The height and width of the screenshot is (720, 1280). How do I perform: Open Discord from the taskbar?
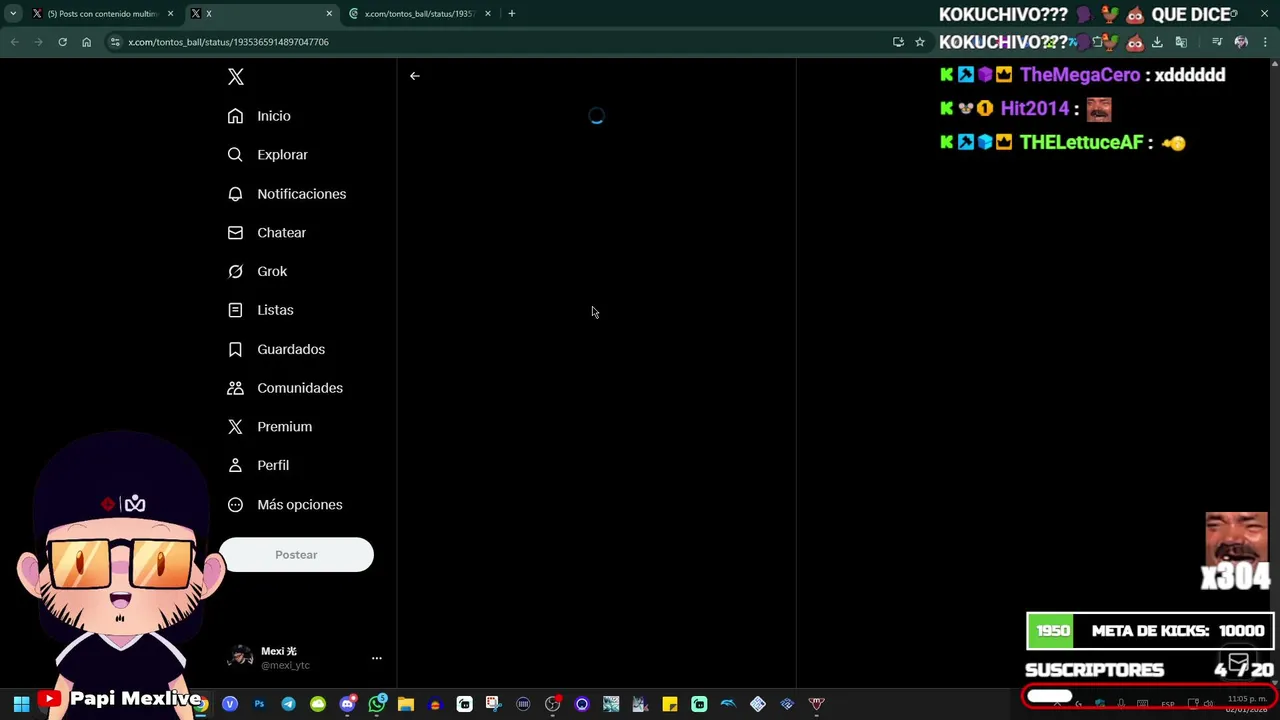pos(347,704)
